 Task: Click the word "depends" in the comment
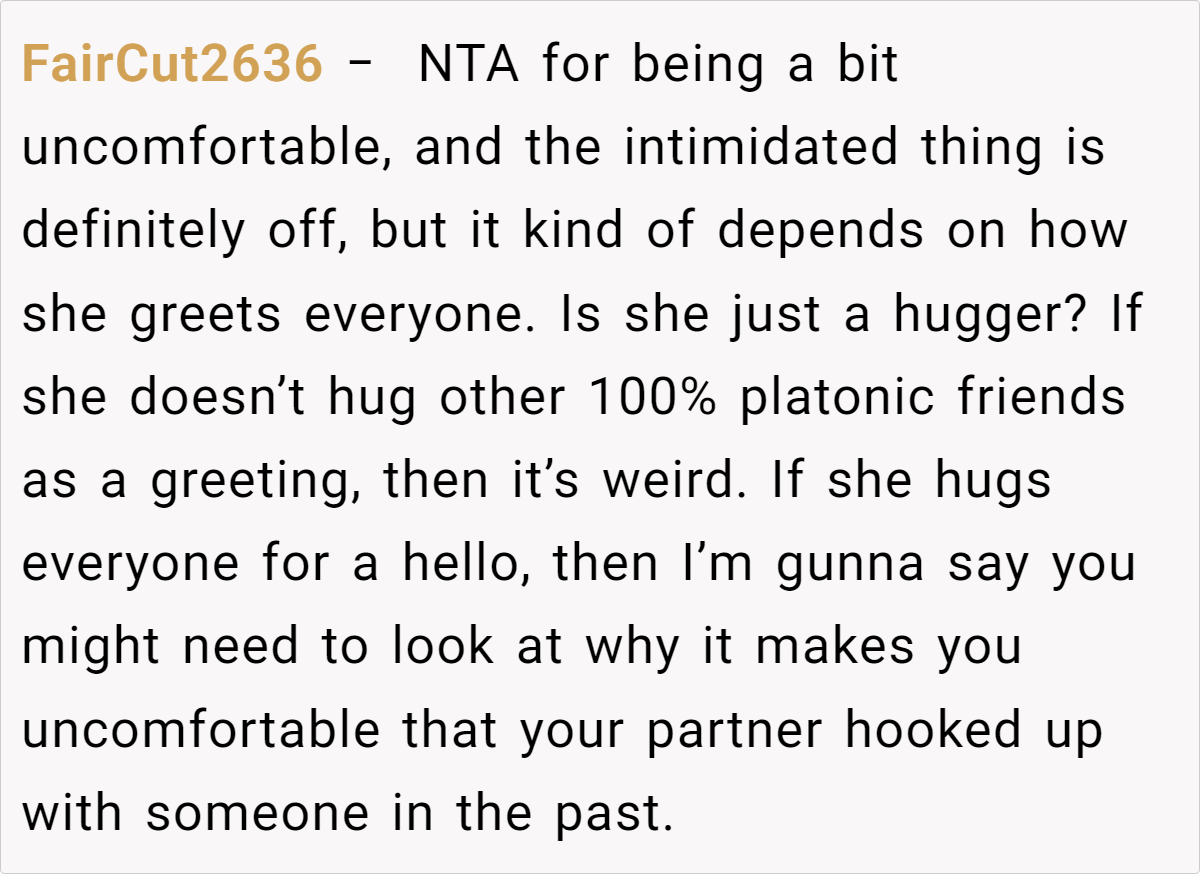pyautogui.click(x=820, y=232)
